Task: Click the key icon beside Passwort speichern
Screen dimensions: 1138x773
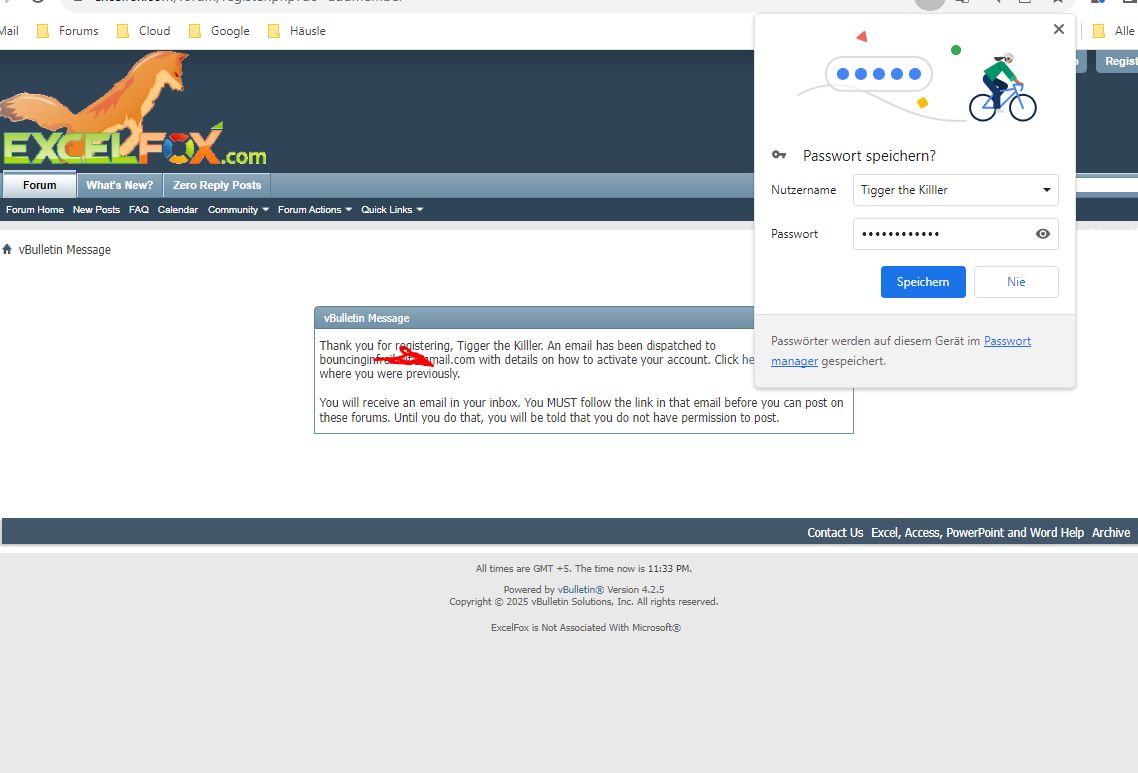Action: (x=779, y=155)
